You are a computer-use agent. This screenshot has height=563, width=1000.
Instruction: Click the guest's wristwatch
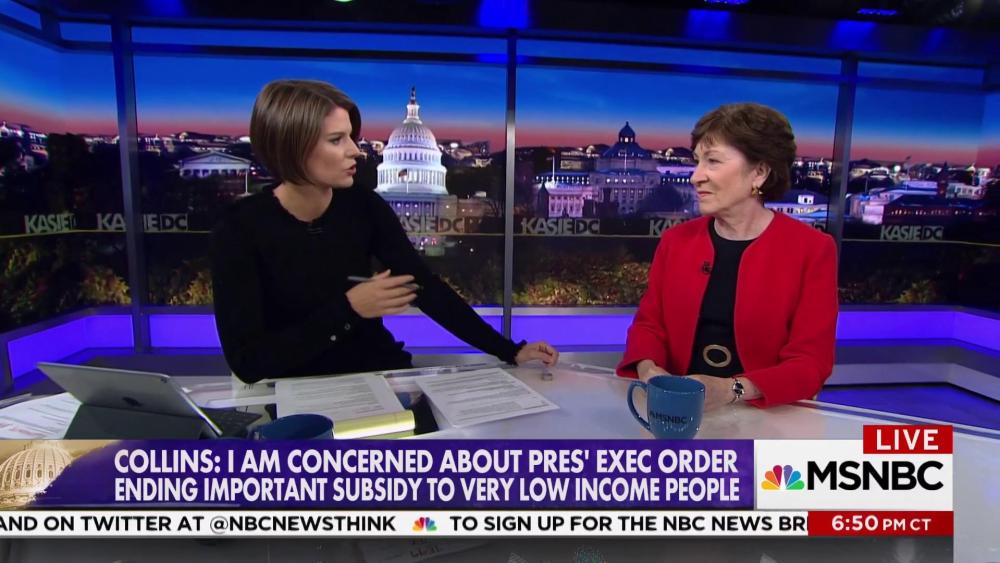(737, 388)
